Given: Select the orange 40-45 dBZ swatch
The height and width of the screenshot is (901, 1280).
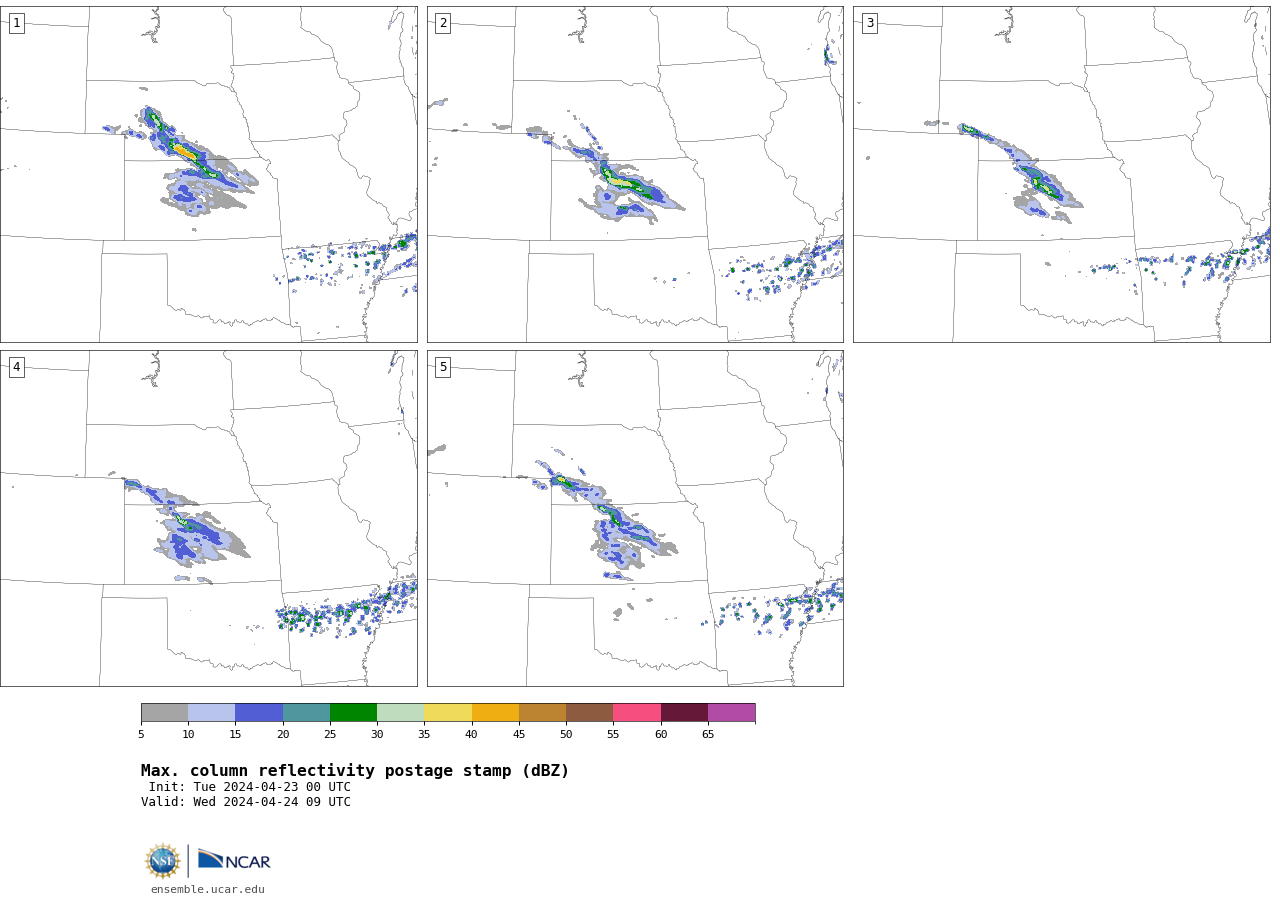Looking at the screenshot, I should pos(495,713).
